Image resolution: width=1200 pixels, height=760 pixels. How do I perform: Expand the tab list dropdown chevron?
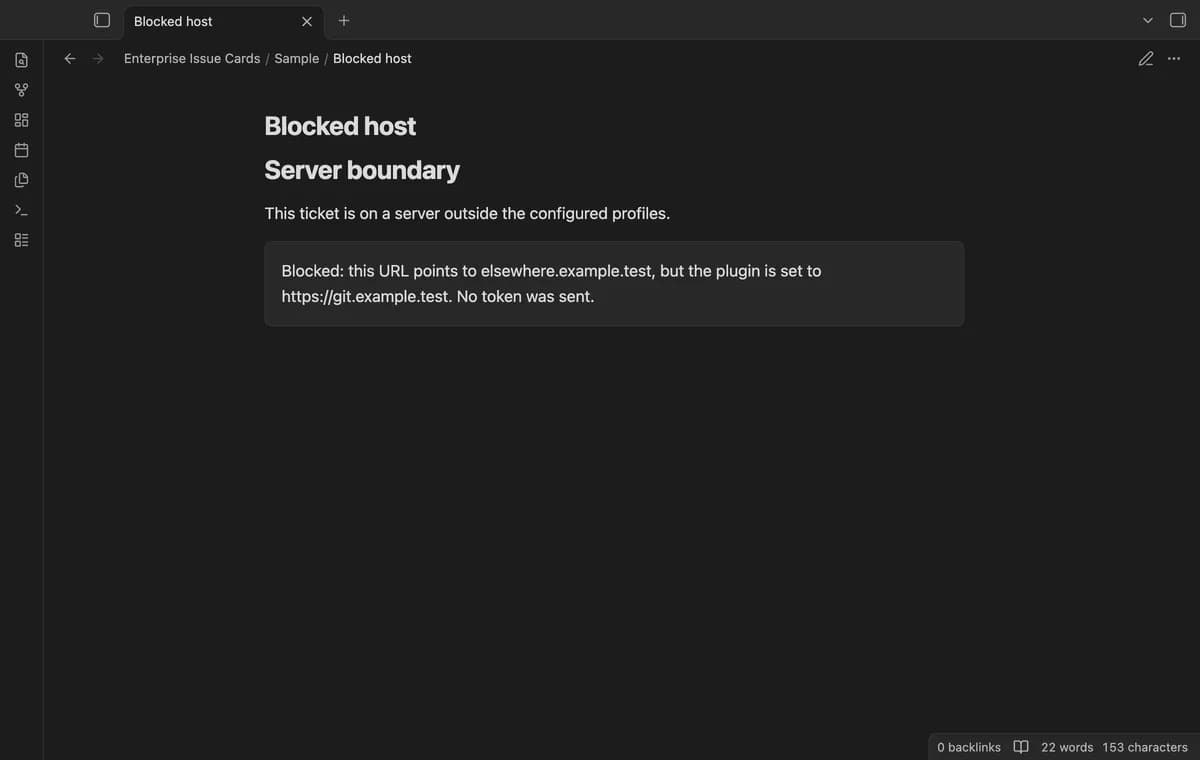click(1148, 20)
